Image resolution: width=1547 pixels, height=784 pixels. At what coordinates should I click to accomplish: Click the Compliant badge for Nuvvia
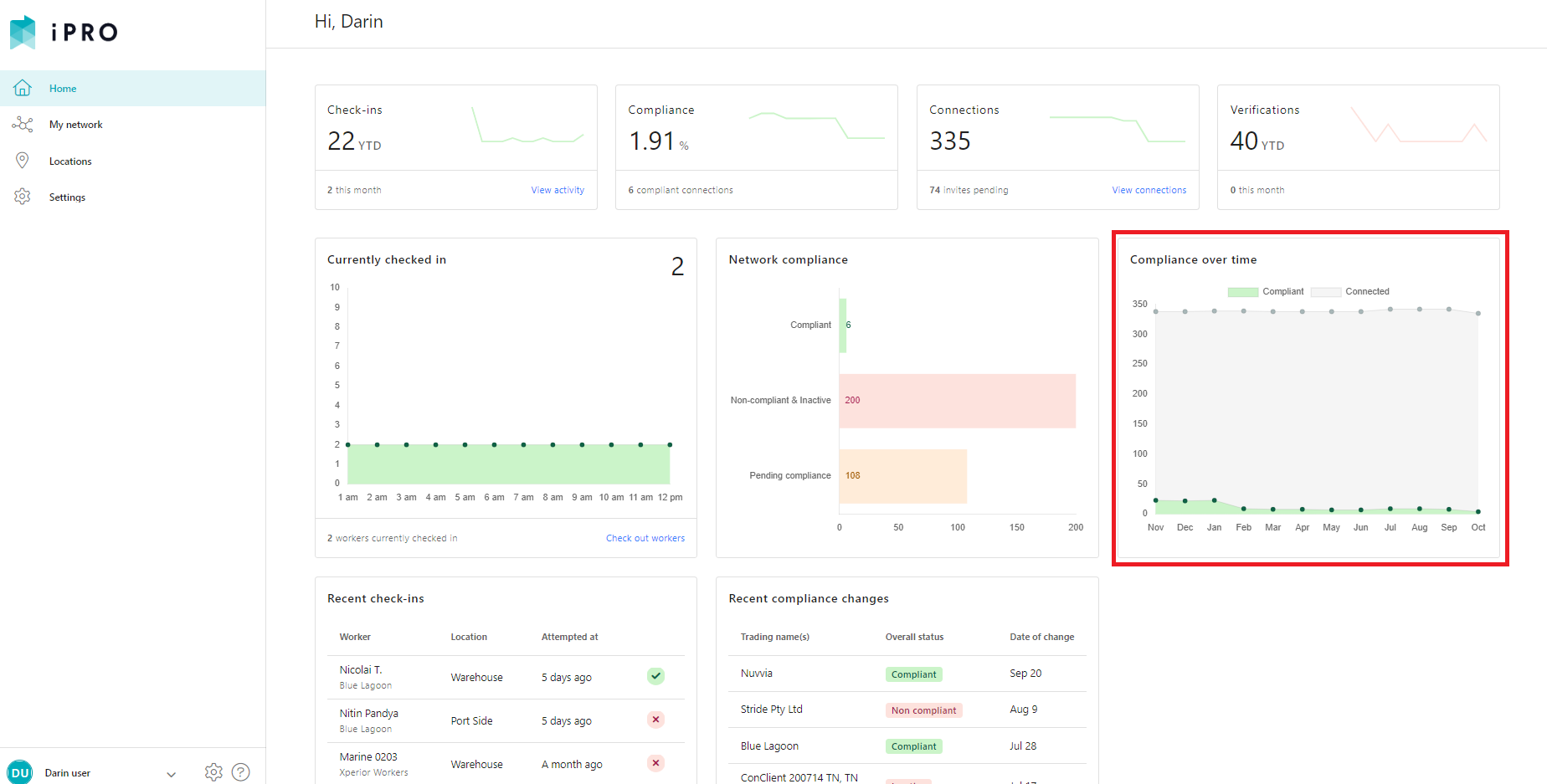pos(914,674)
